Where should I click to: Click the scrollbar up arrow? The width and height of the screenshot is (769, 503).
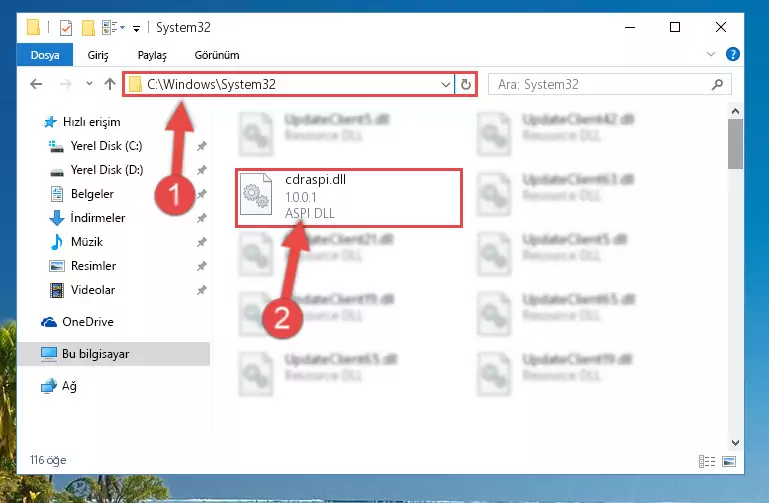point(735,111)
